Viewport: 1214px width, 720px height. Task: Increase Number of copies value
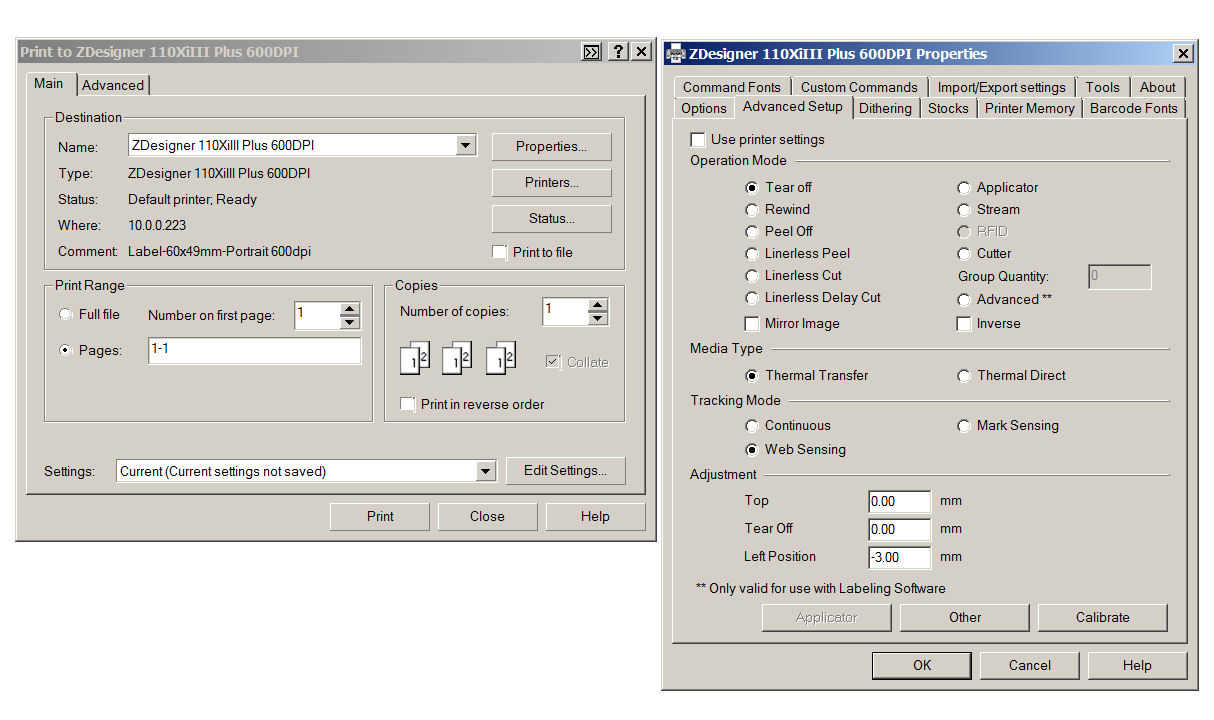pyautogui.click(x=598, y=305)
